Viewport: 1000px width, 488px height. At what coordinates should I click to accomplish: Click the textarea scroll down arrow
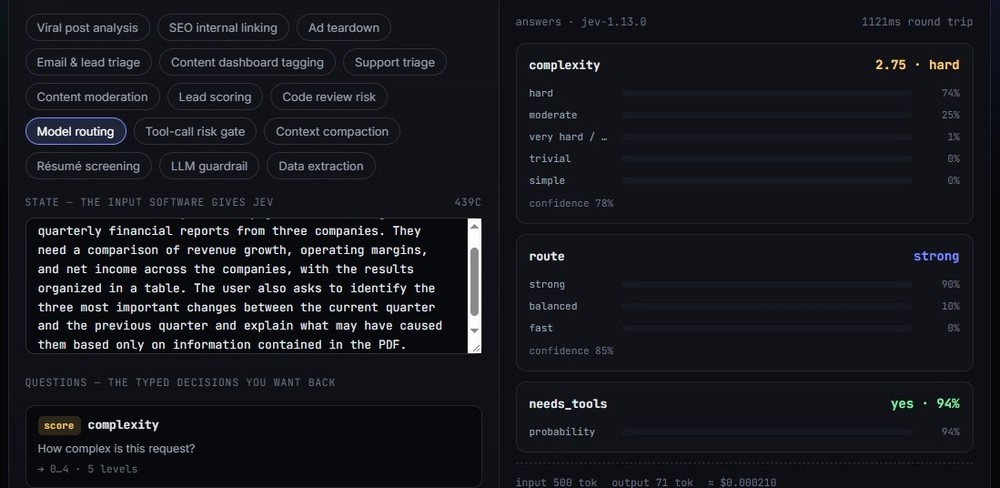(x=474, y=330)
